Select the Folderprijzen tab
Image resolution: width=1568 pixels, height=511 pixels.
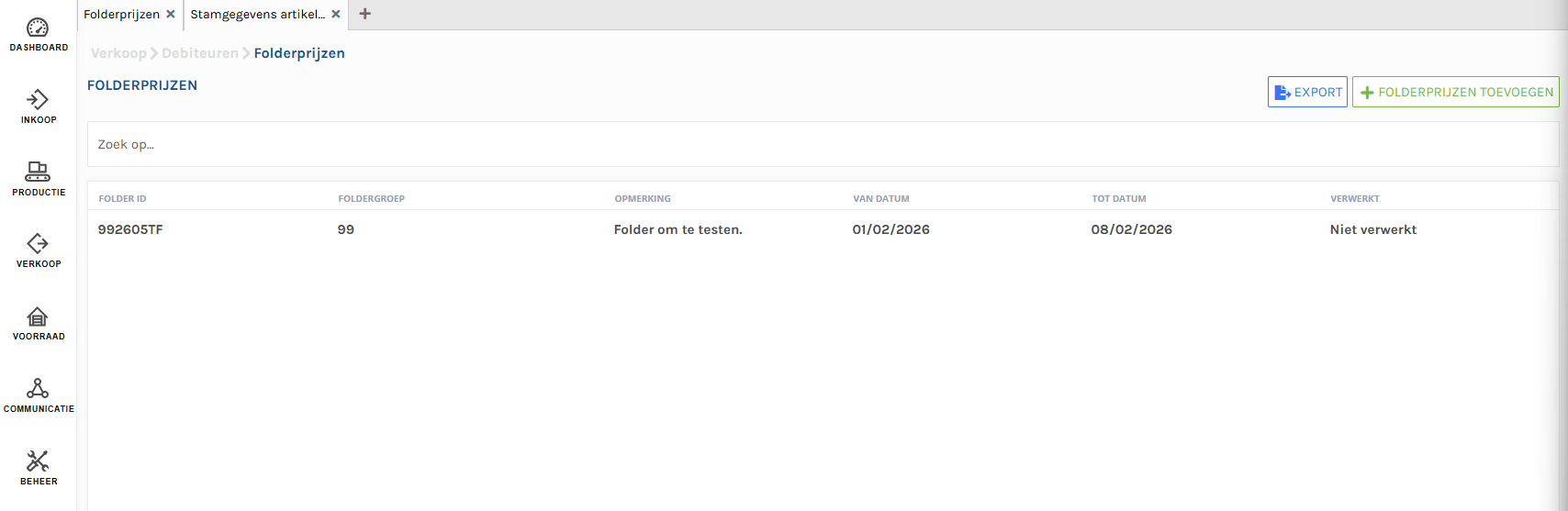[x=121, y=14]
